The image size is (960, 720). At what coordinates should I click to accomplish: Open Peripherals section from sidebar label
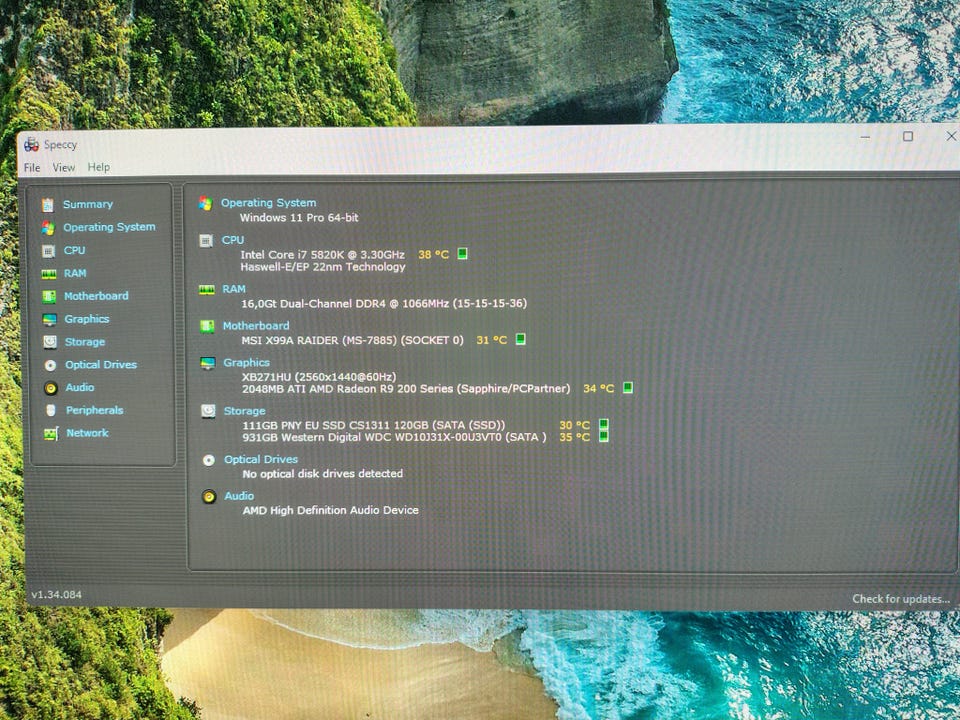(x=95, y=410)
